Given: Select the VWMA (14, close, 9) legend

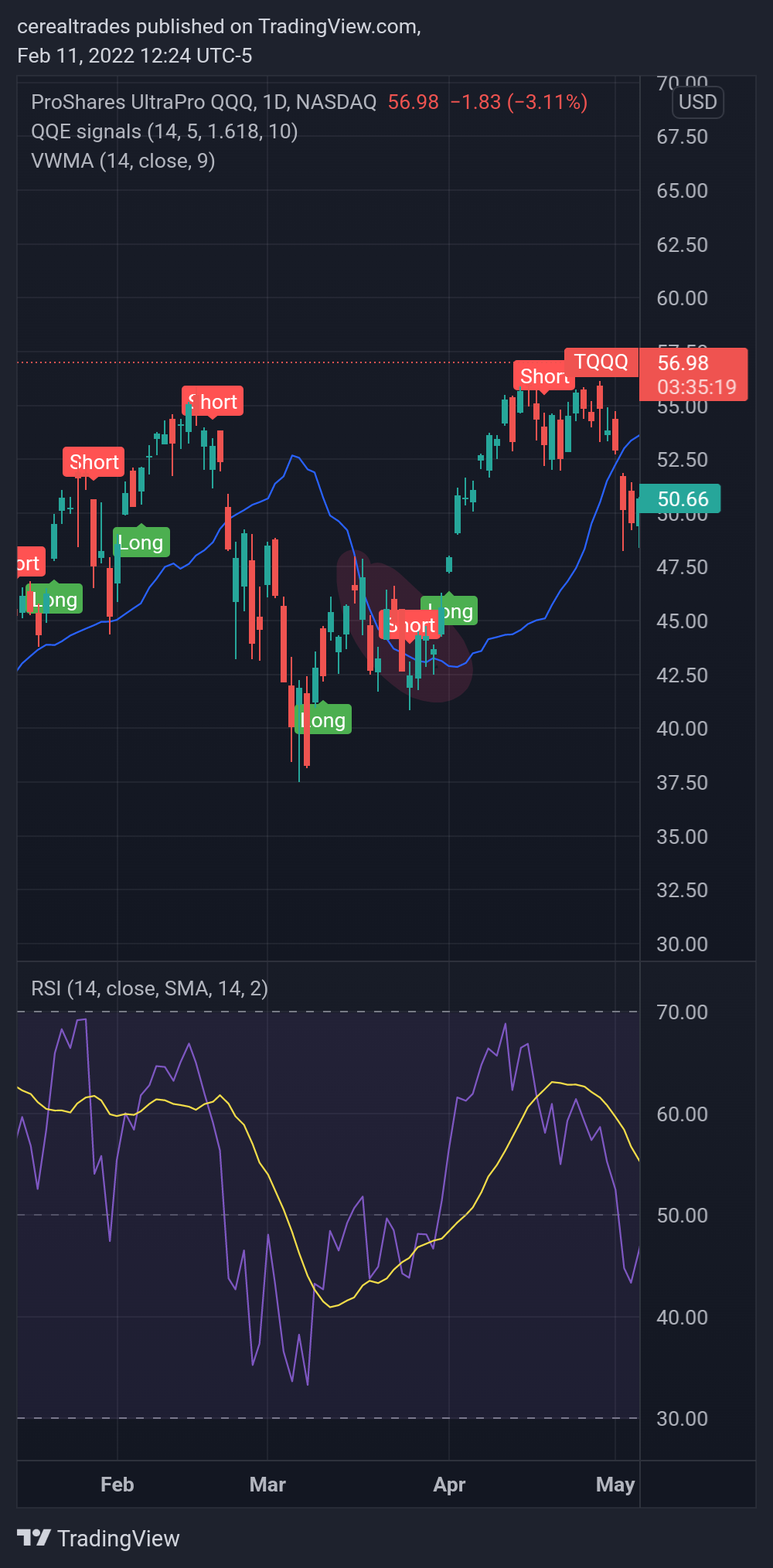Looking at the screenshot, I should tap(123, 161).
